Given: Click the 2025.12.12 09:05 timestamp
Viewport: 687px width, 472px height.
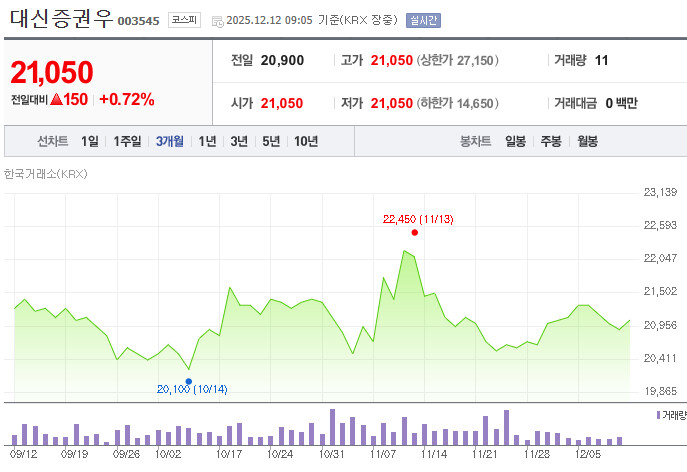Looking at the screenshot, I should pyautogui.click(x=269, y=21).
